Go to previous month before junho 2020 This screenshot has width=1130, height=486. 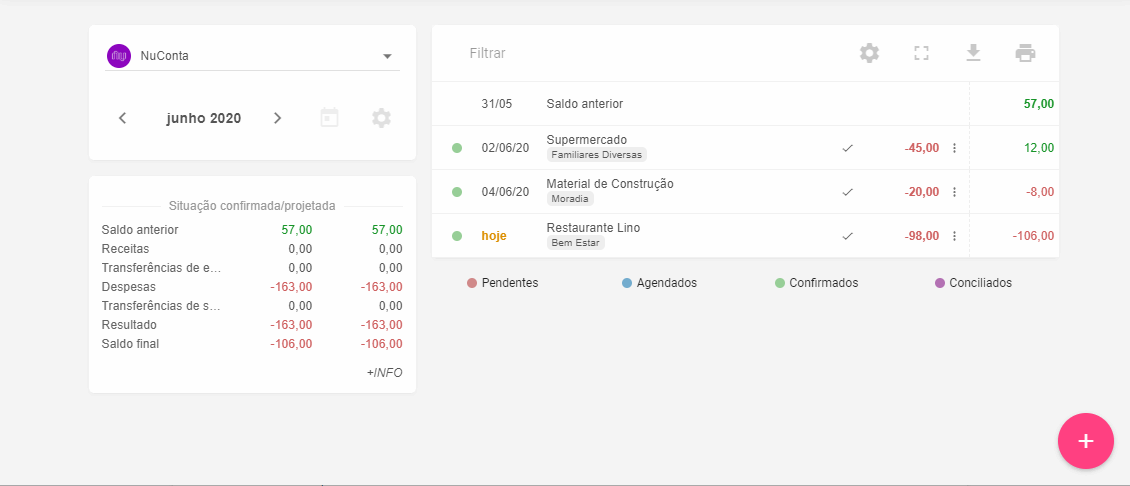pyautogui.click(x=122, y=118)
